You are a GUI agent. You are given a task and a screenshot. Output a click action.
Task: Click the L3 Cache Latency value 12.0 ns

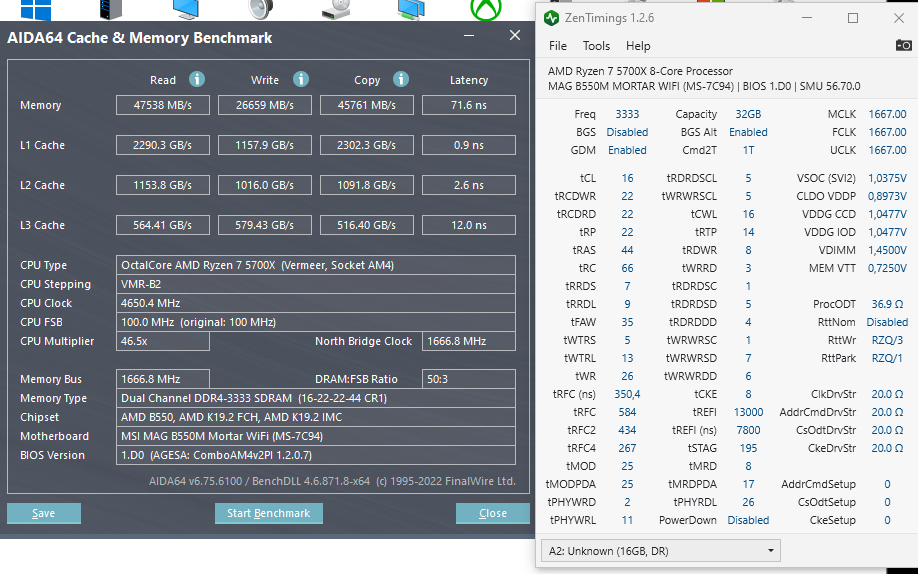[x=468, y=225]
